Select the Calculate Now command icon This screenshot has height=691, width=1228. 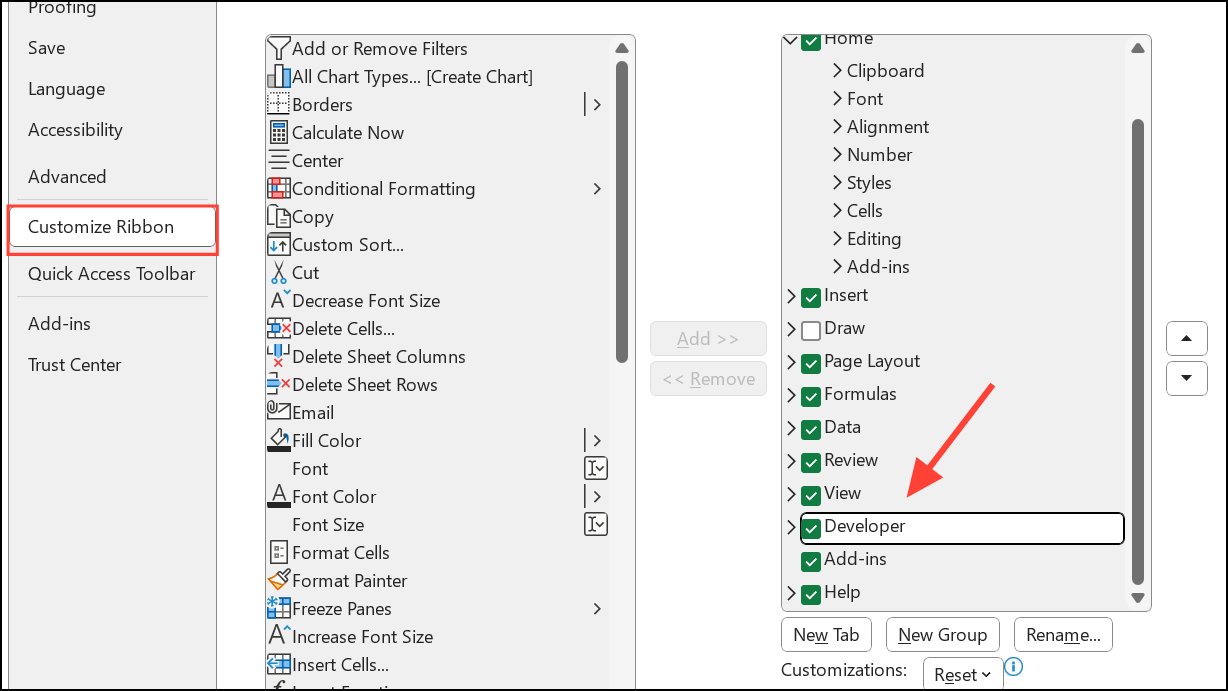(x=279, y=132)
